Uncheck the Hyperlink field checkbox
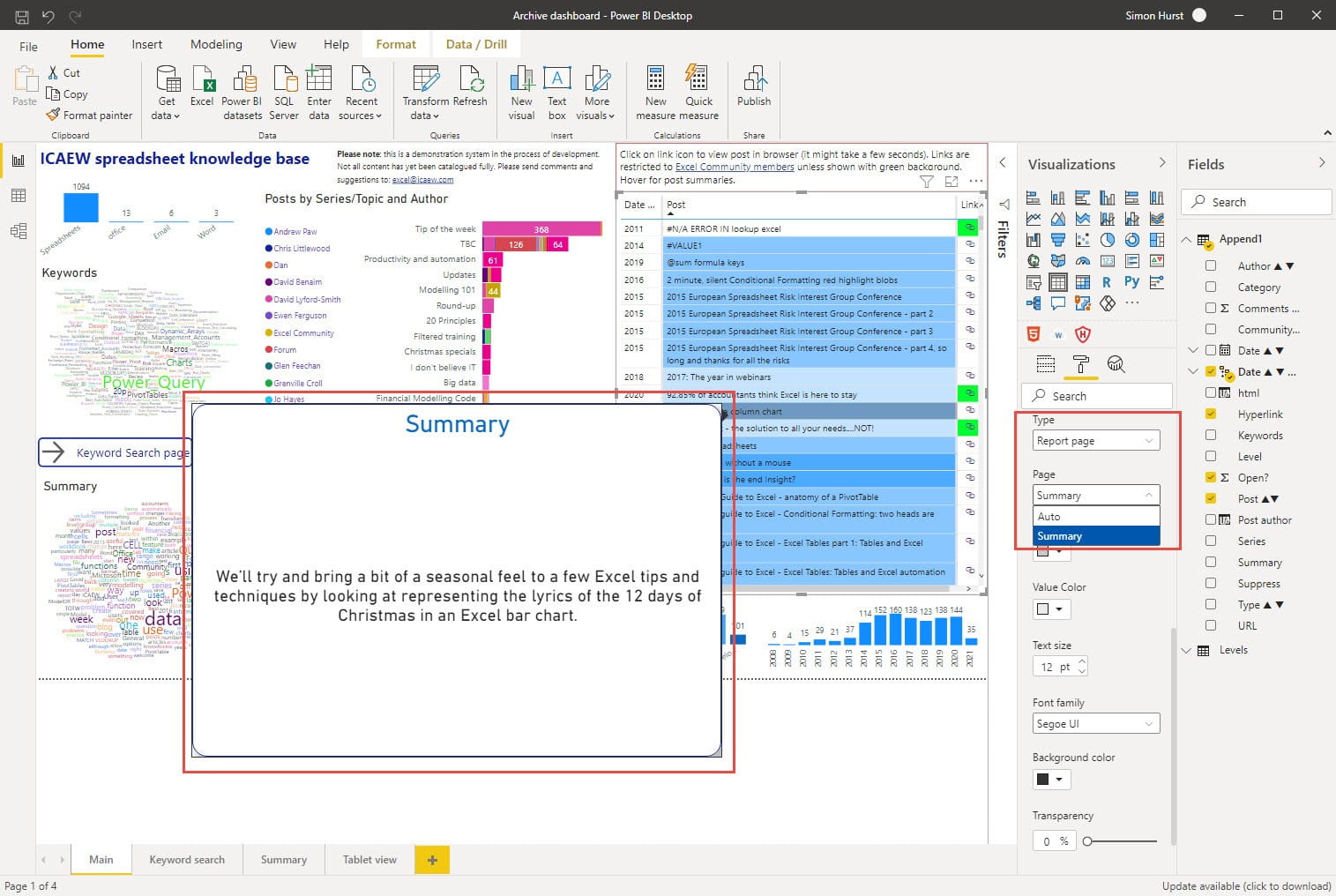This screenshot has height=896, width=1336. click(1213, 414)
